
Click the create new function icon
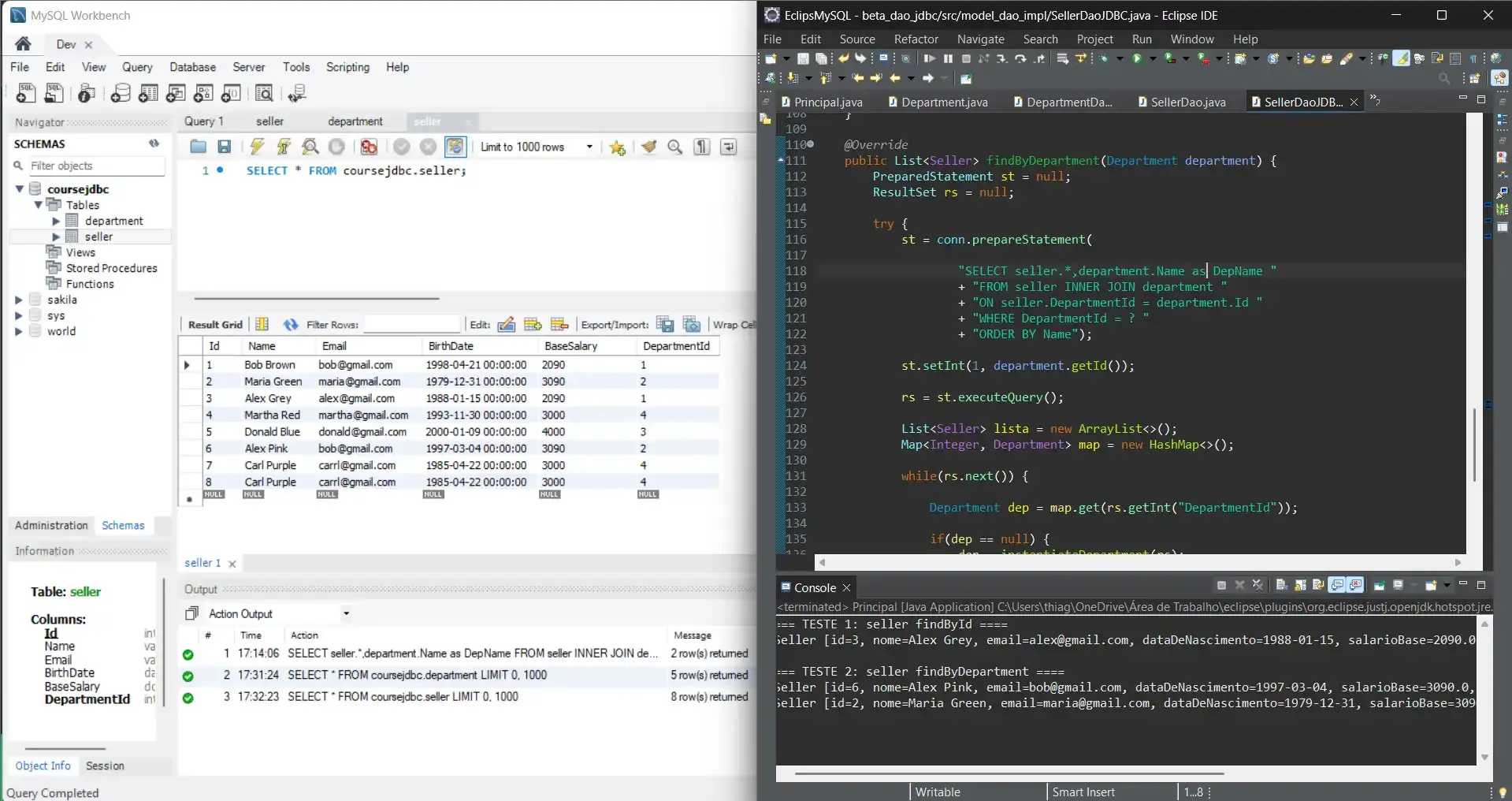tap(231, 94)
